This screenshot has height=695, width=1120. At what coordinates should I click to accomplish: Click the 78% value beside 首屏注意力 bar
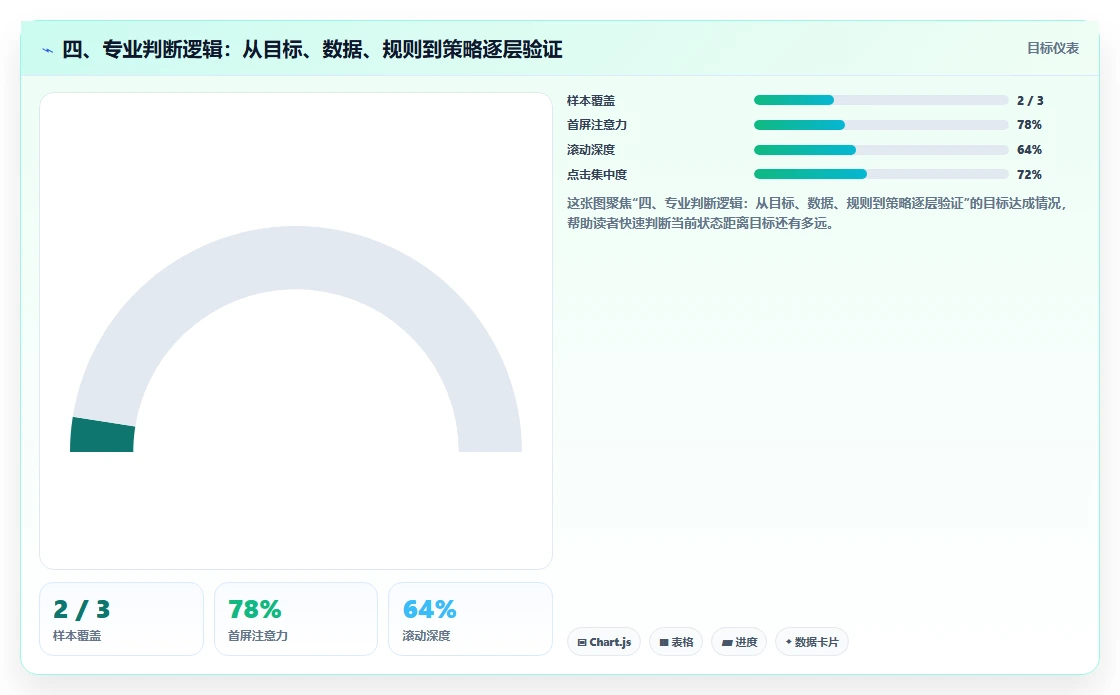click(1029, 125)
